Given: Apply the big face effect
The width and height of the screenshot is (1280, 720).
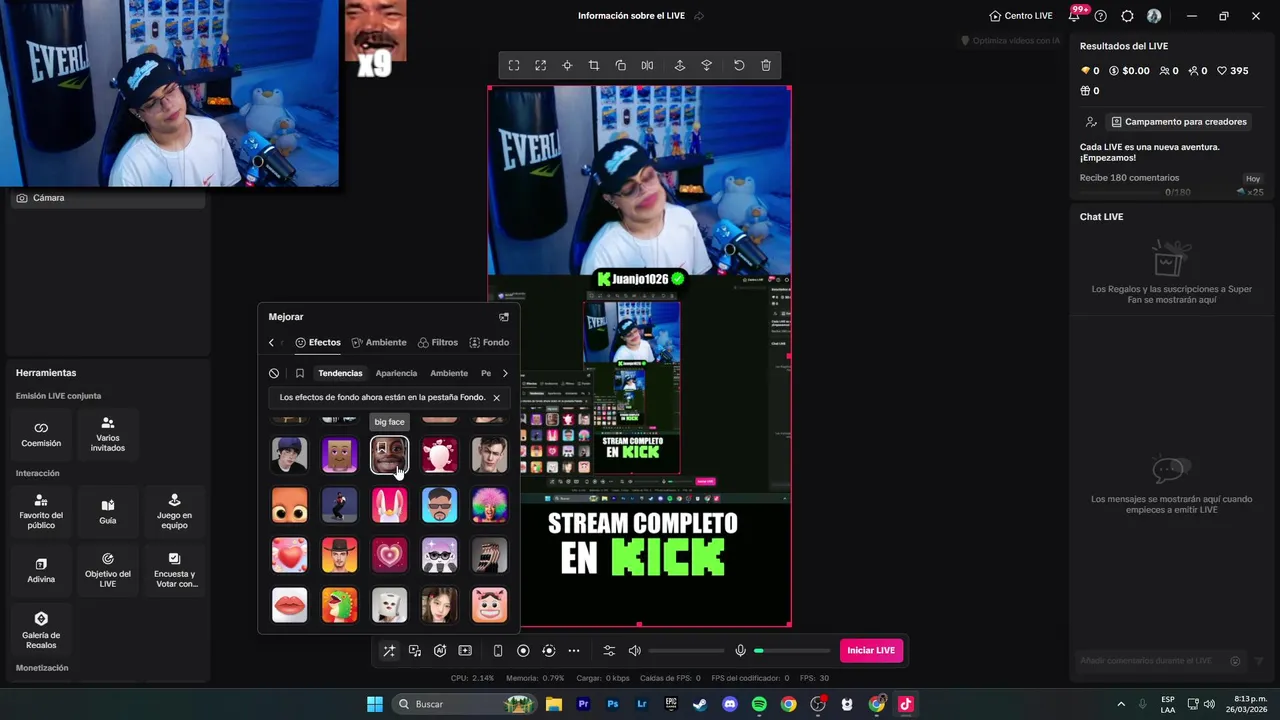Looking at the screenshot, I should point(389,455).
